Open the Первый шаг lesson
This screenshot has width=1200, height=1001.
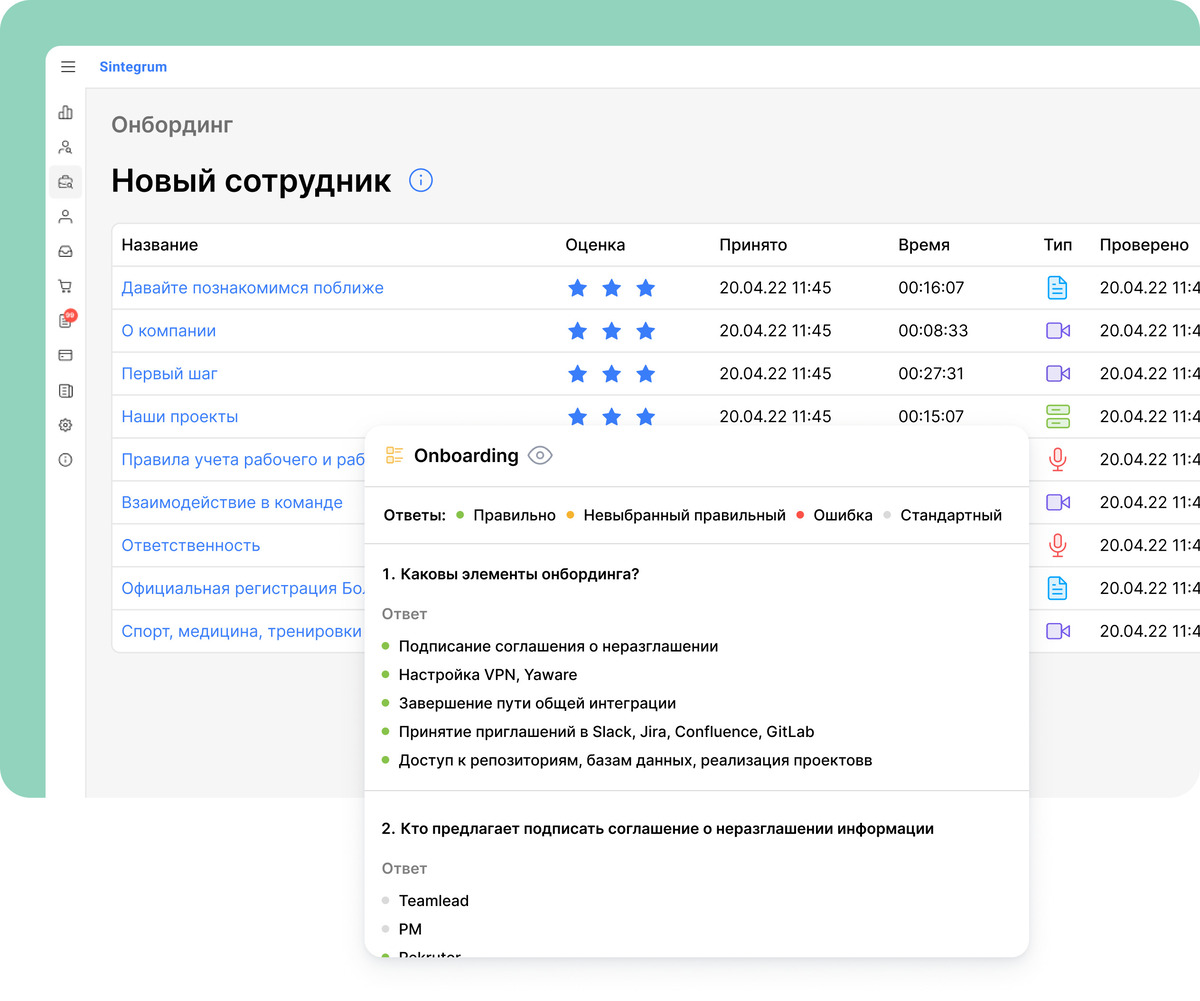[x=169, y=374]
